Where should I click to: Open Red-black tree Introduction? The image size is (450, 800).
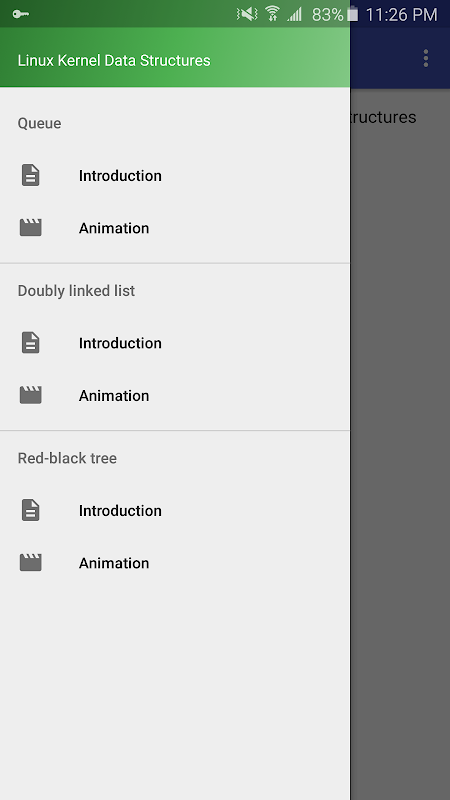click(175, 510)
